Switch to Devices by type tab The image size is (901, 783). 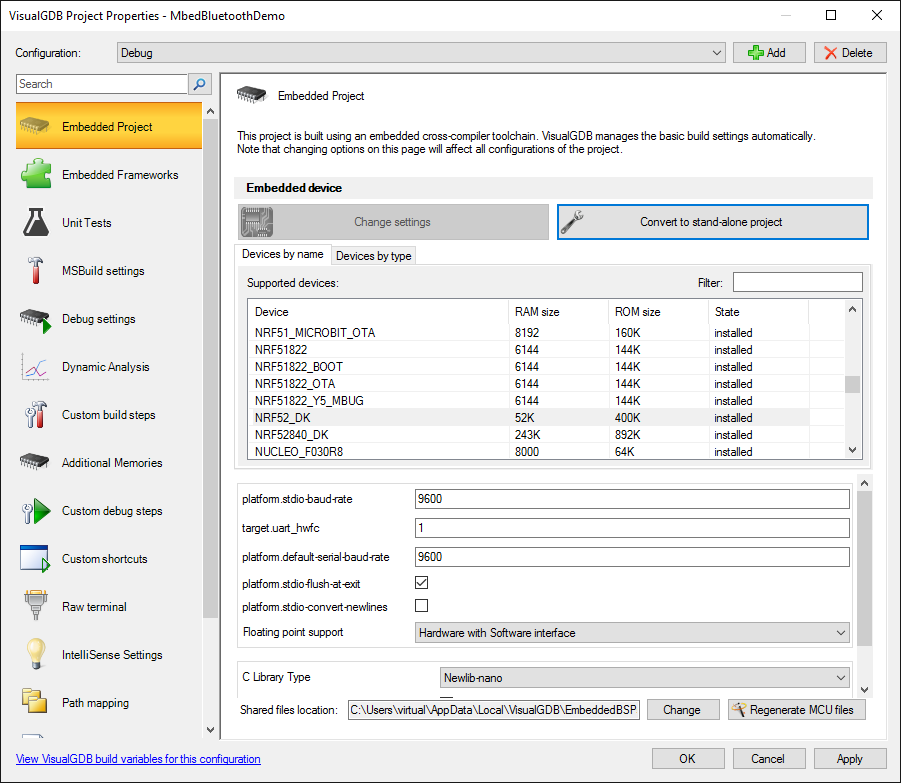pos(374,256)
